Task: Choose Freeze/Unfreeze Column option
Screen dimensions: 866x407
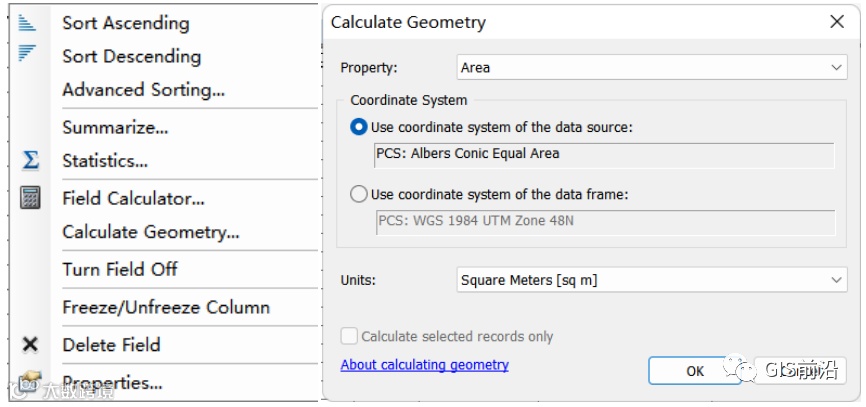Action: 166,307
